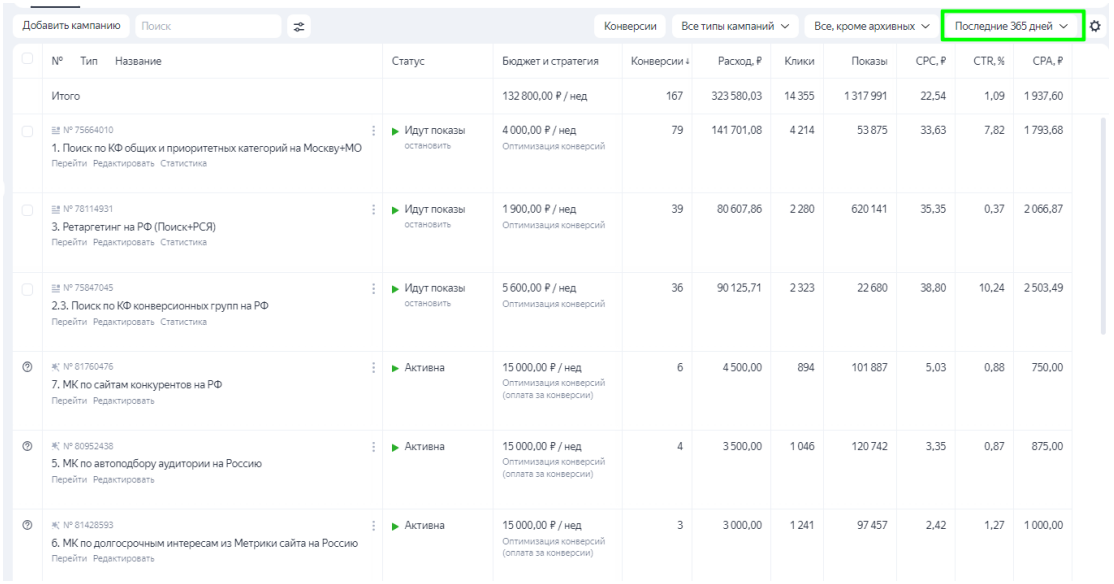Open campaign 3. Ретаргетинг на РФ (Поиск+РСЯ)

[134, 227]
